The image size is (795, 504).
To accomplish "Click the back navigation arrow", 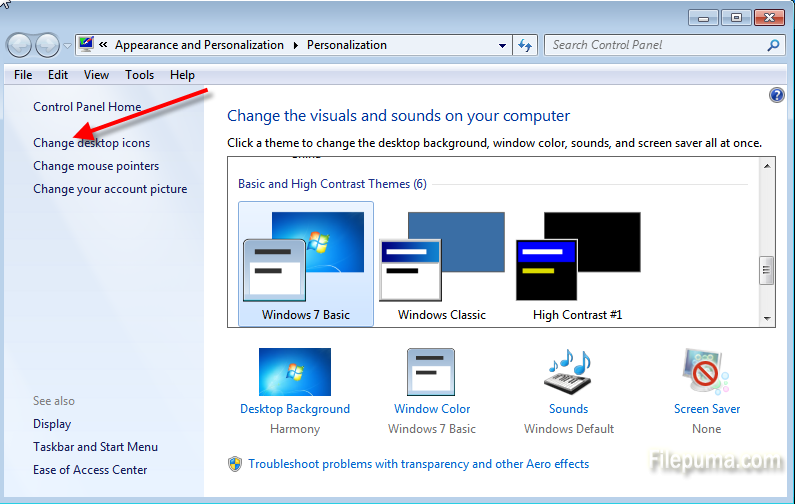I will [19, 45].
